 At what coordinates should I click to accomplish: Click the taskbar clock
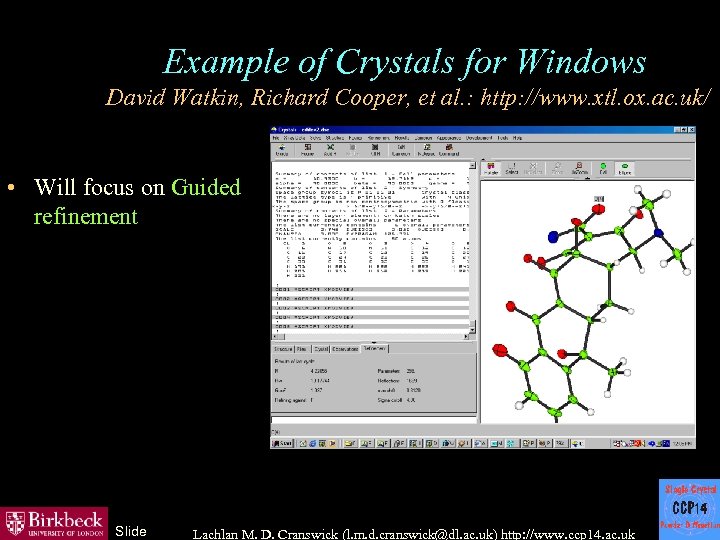point(683,444)
